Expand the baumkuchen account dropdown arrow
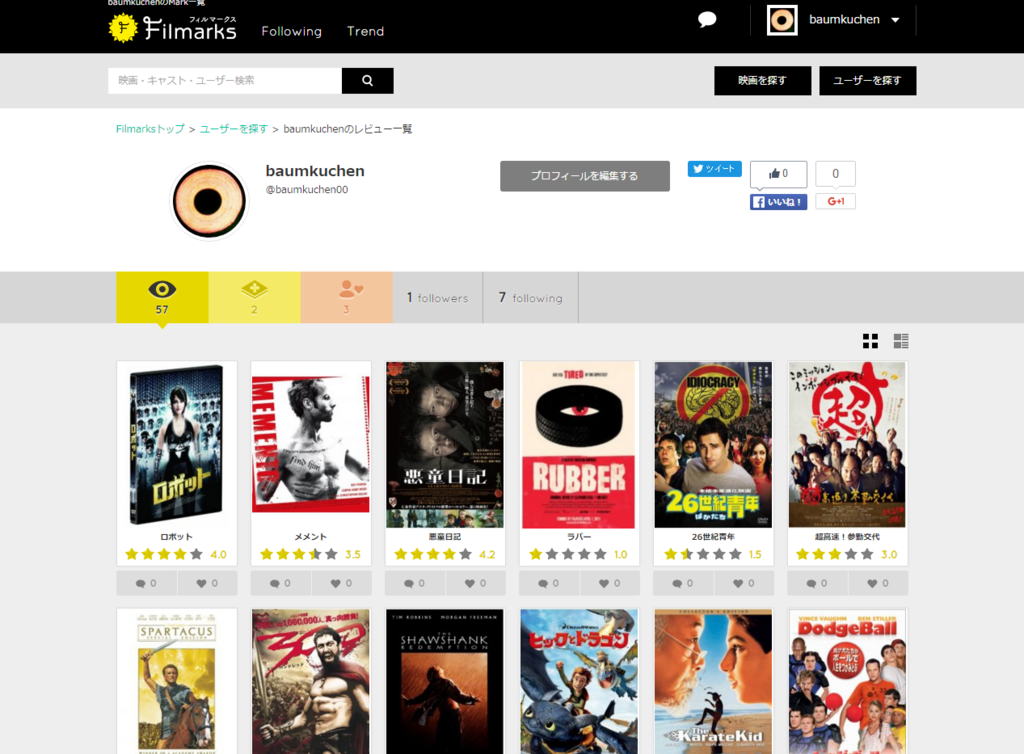This screenshot has width=1024, height=754. pos(895,20)
